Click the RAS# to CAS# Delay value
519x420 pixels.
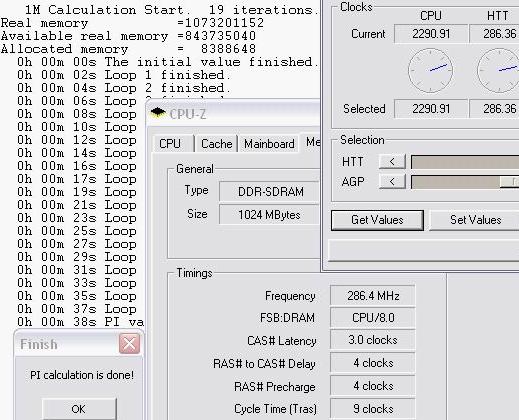point(373,363)
